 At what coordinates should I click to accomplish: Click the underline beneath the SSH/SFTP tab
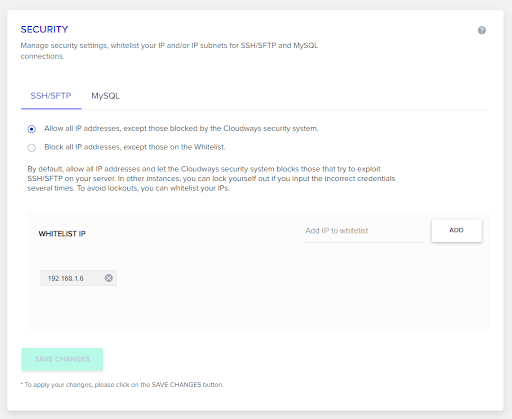51,108
